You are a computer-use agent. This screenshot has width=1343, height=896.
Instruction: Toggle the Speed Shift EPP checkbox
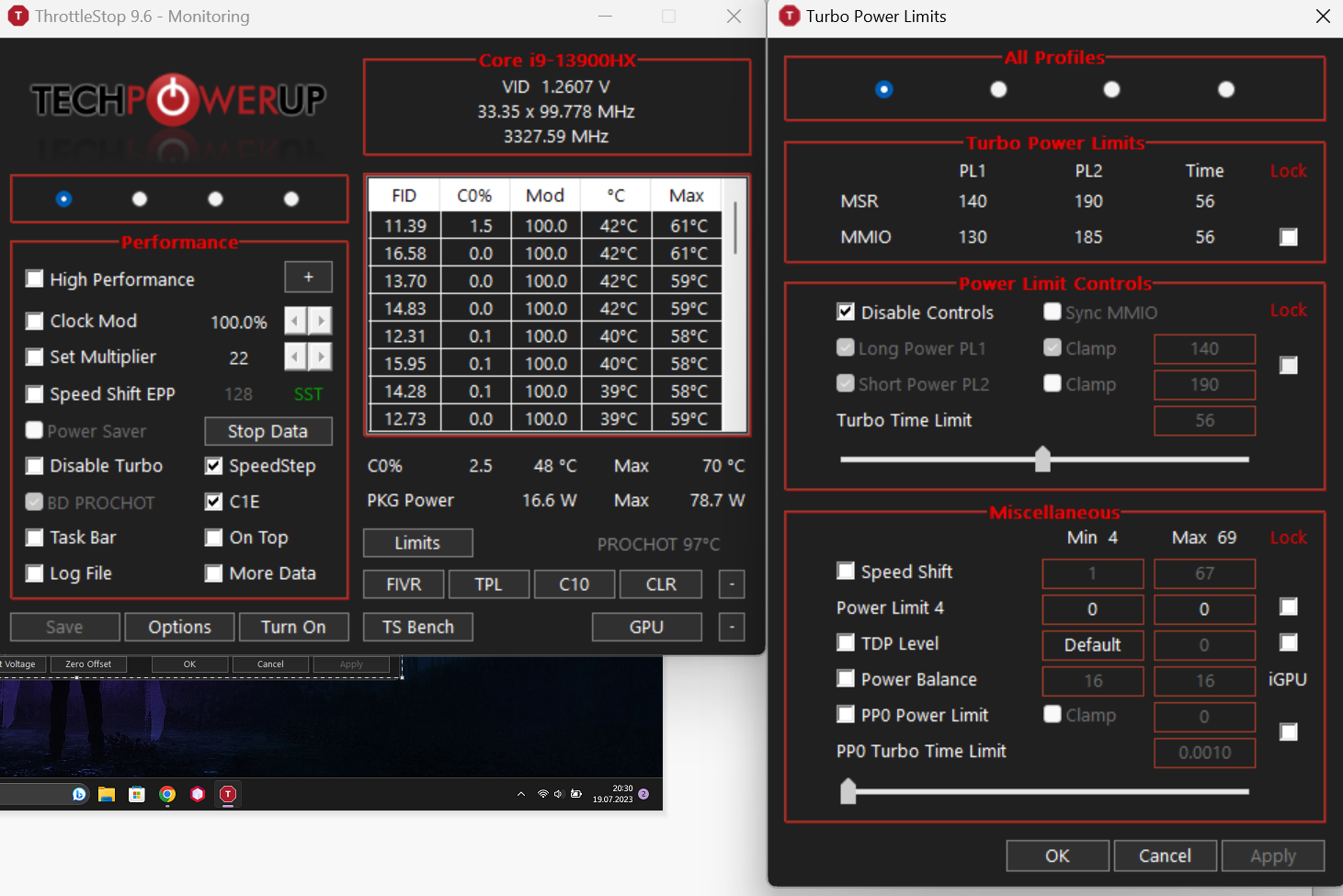tap(35, 394)
